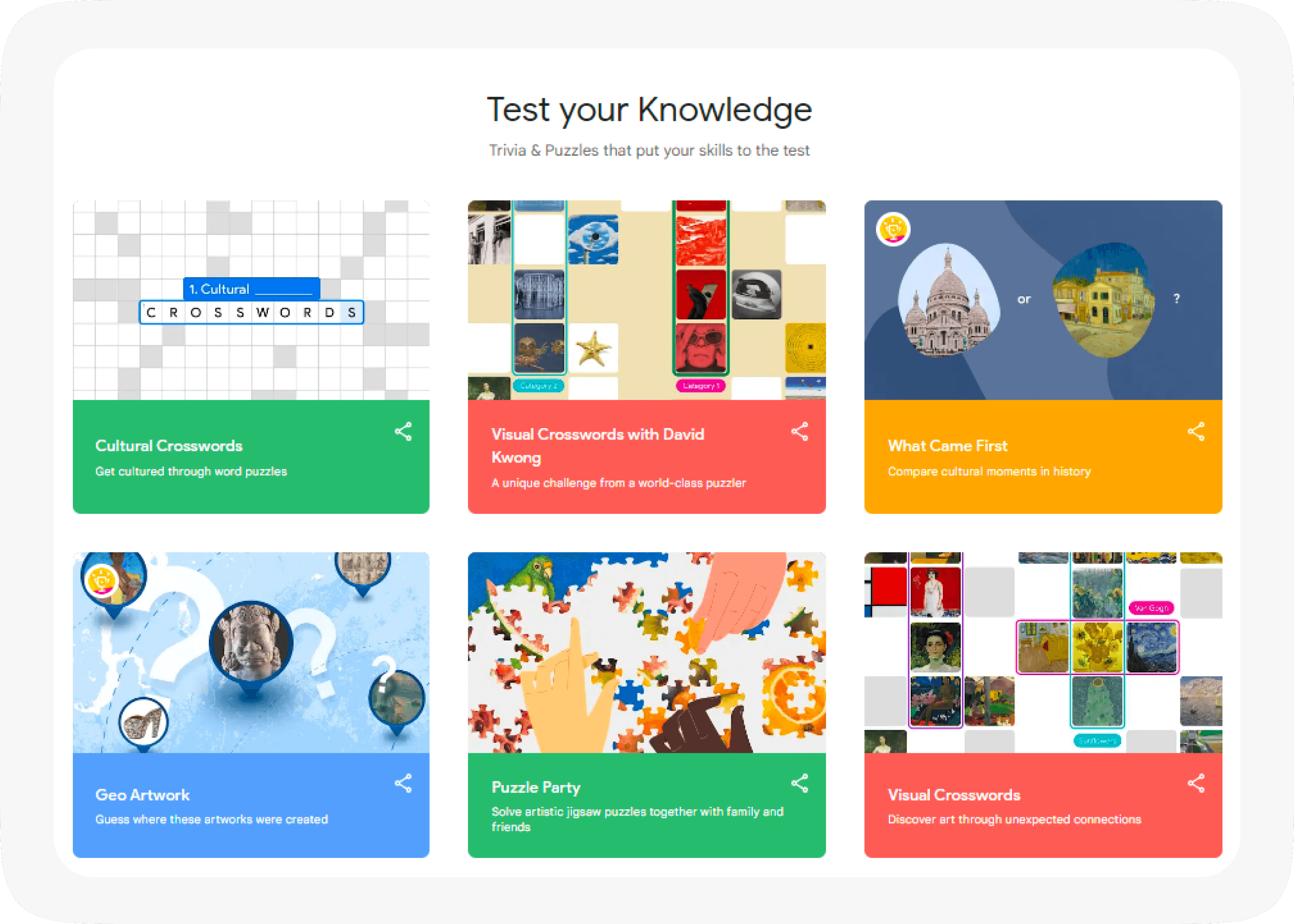This screenshot has width=1294, height=924.
Task: Share the Puzzle Party game
Action: pyautogui.click(x=799, y=783)
